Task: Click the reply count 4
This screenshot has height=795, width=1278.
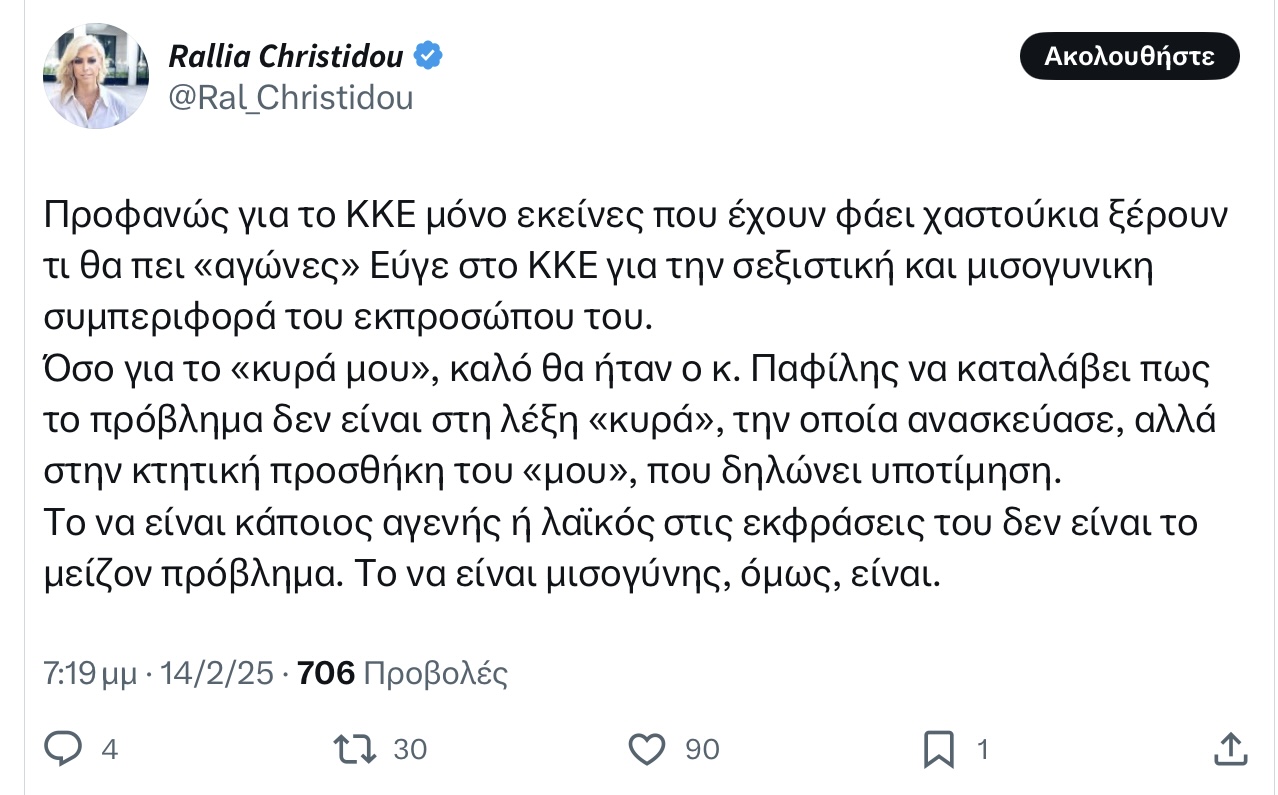Action: [110, 749]
